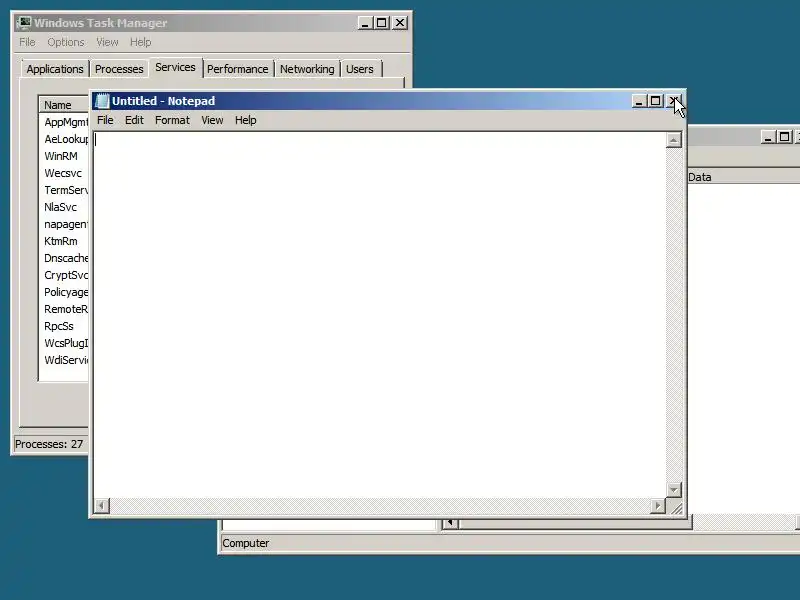This screenshot has width=800, height=600.
Task: Select the WdiServi service row
Action: point(65,360)
